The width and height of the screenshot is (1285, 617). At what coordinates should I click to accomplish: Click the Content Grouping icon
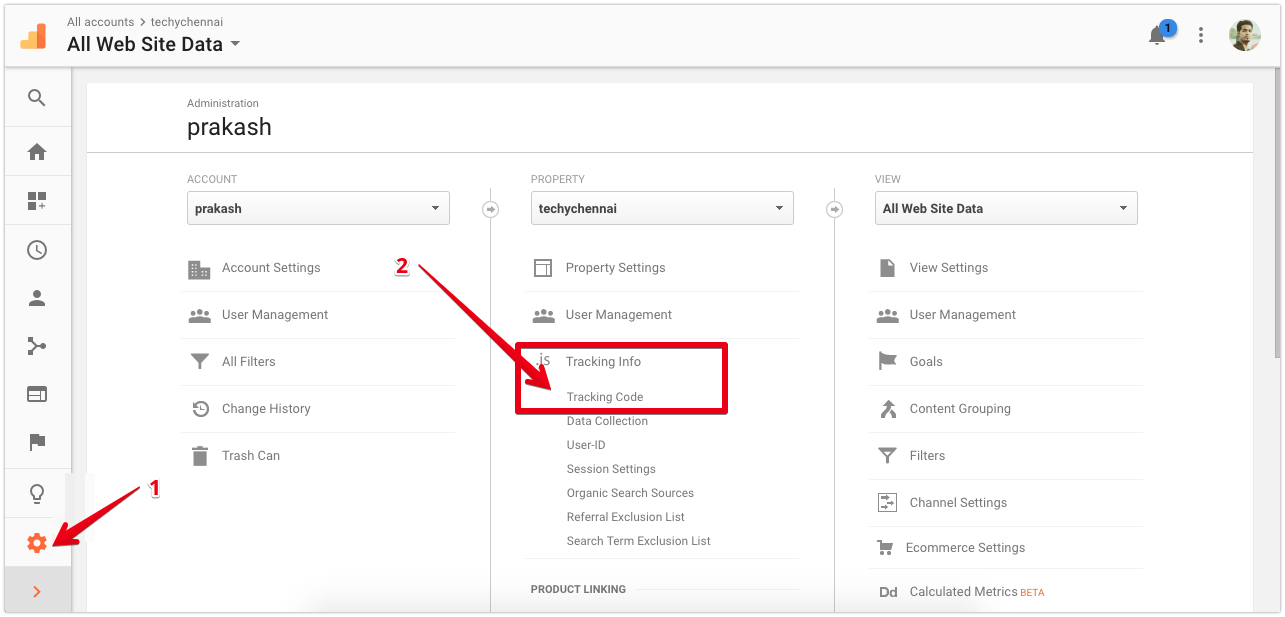tap(887, 409)
